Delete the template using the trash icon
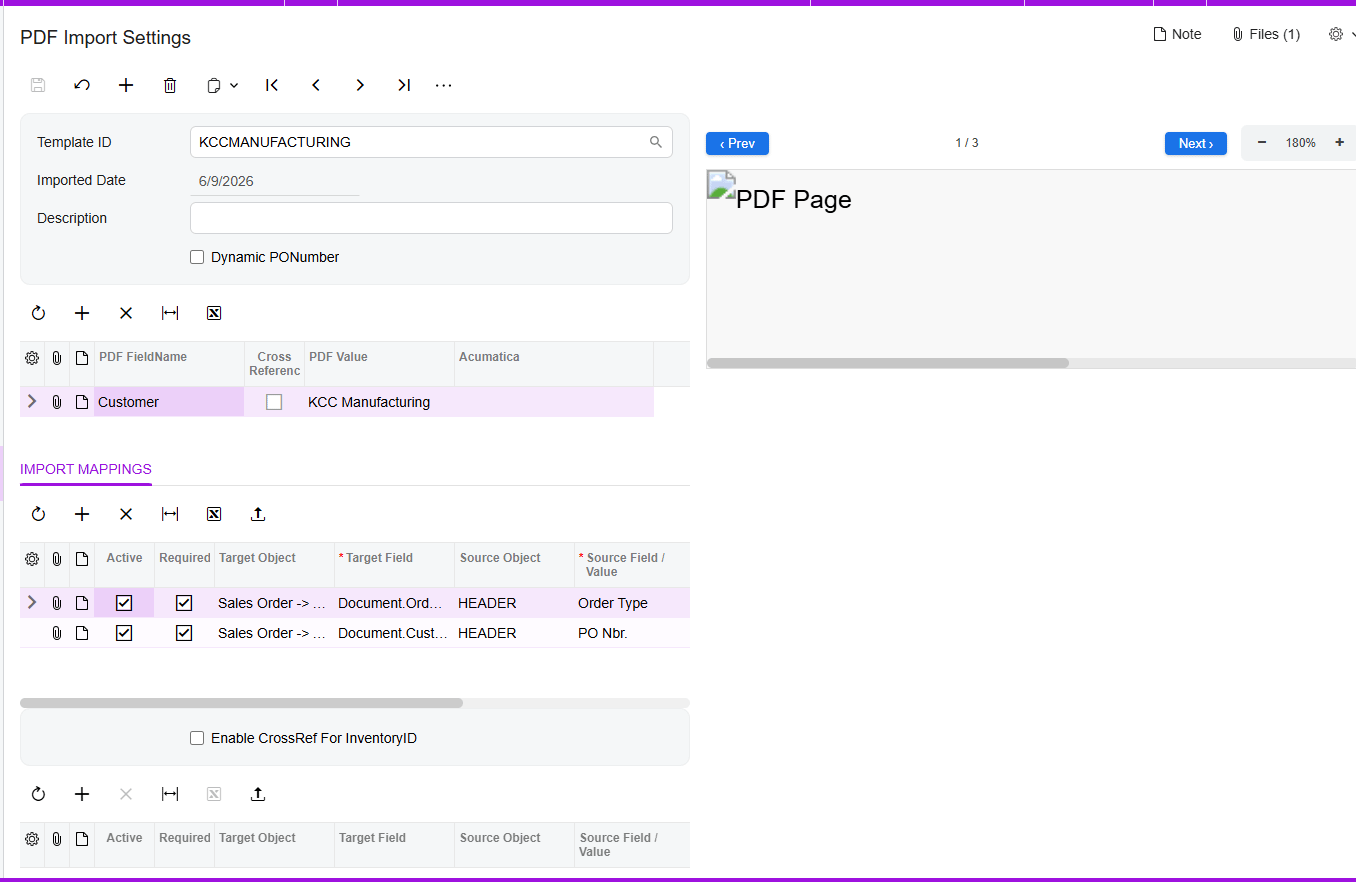This screenshot has height=882, width=1356. click(x=170, y=85)
